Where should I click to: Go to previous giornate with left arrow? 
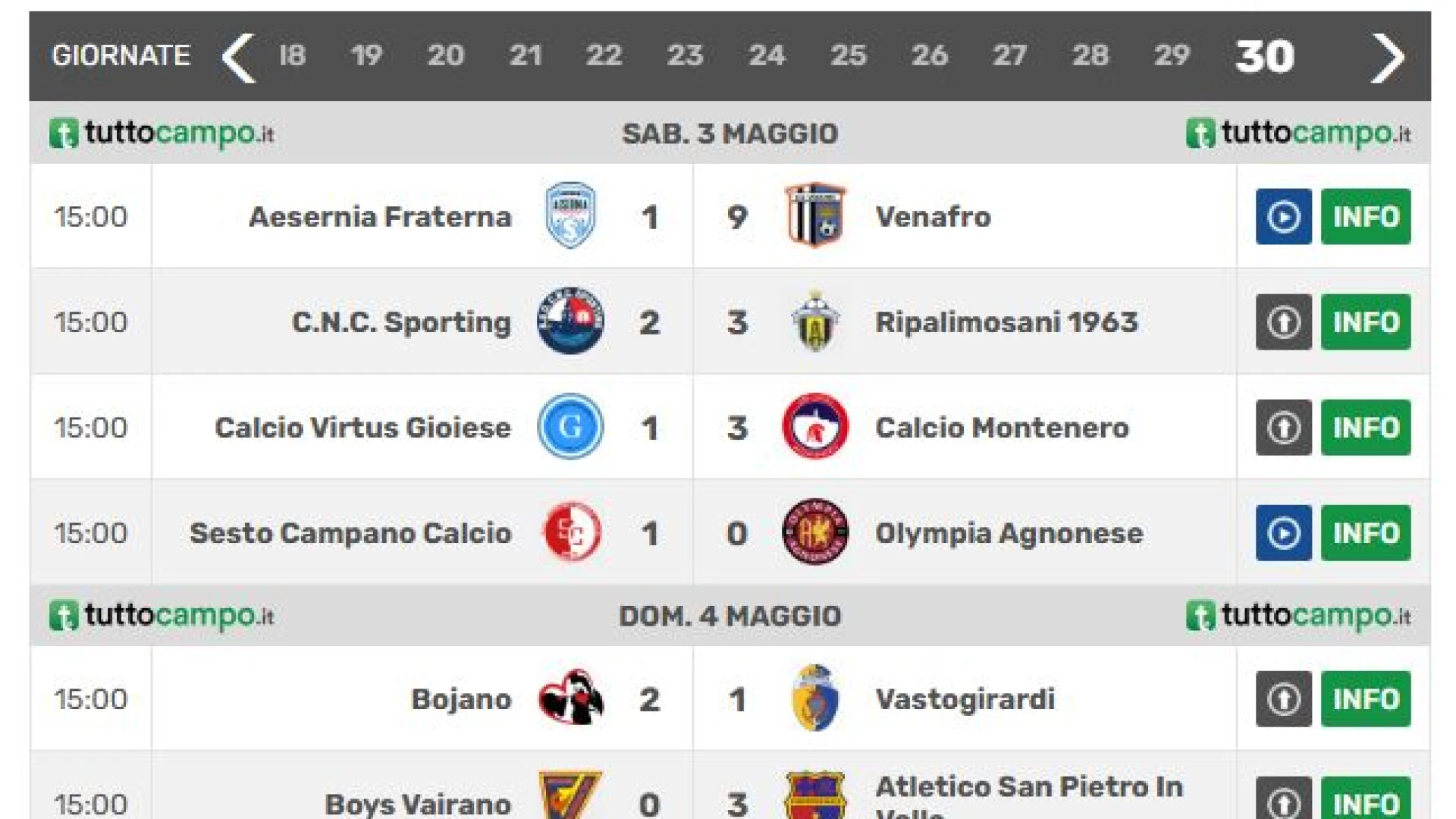coord(239,57)
